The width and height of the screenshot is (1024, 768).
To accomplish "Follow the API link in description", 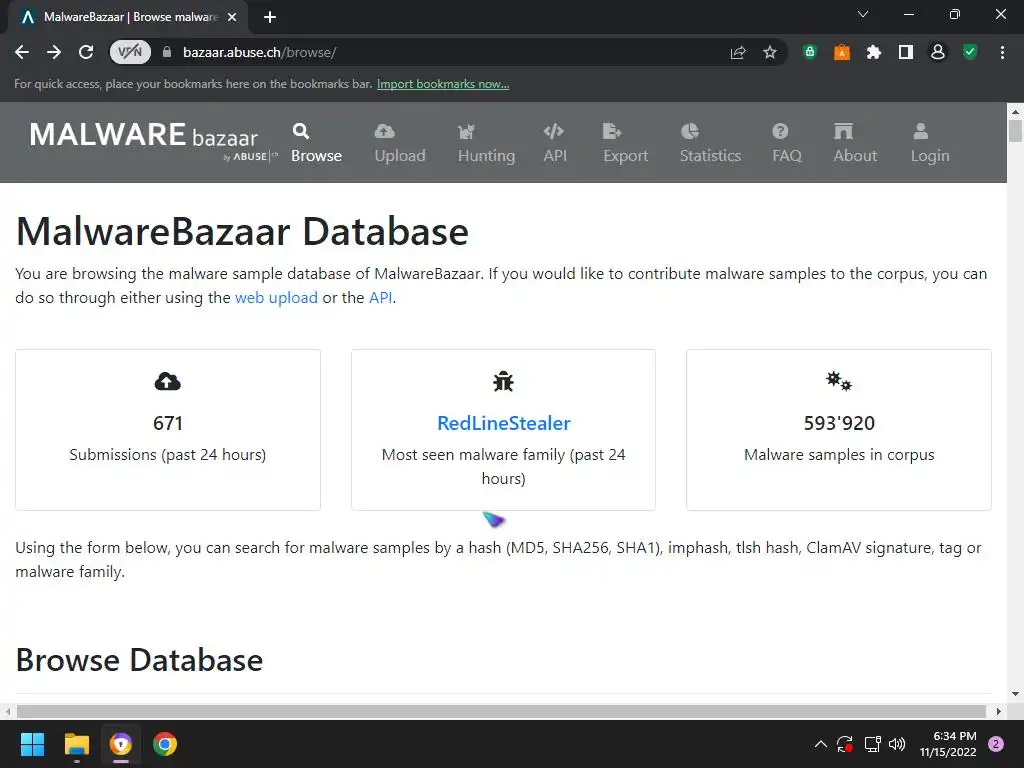I will point(381,298).
